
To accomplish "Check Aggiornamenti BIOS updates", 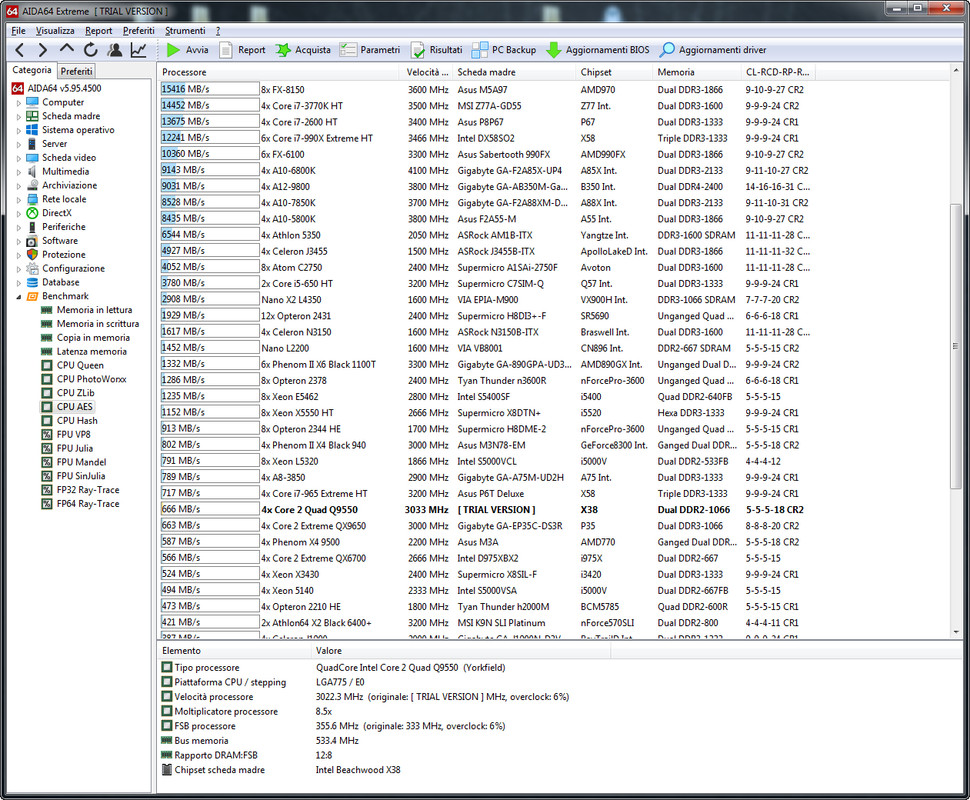I will pos(598,50).
